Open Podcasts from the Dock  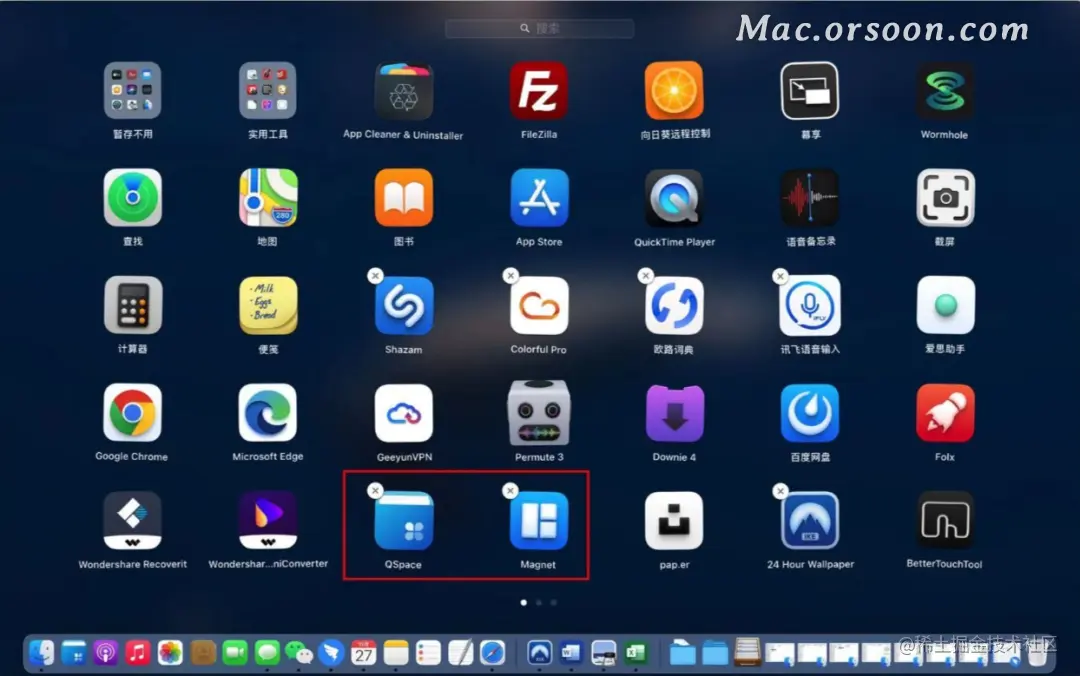[x=105, y=652]
